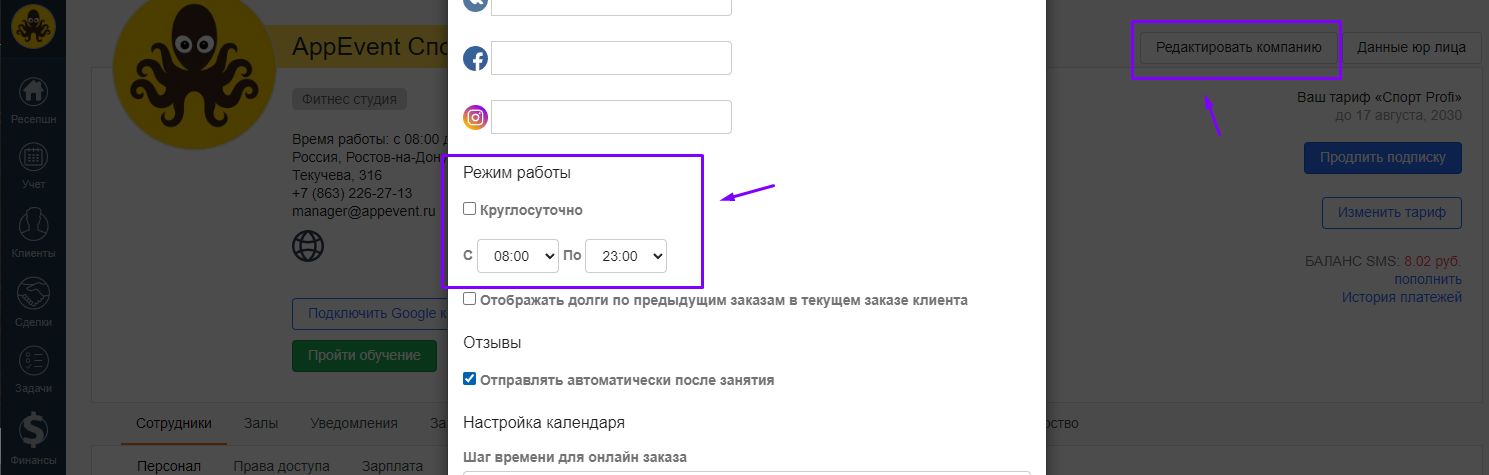The image size is (1489, 475).
Task: Toggle the show previous order debts checkbox
Action: tap(470, 299)
